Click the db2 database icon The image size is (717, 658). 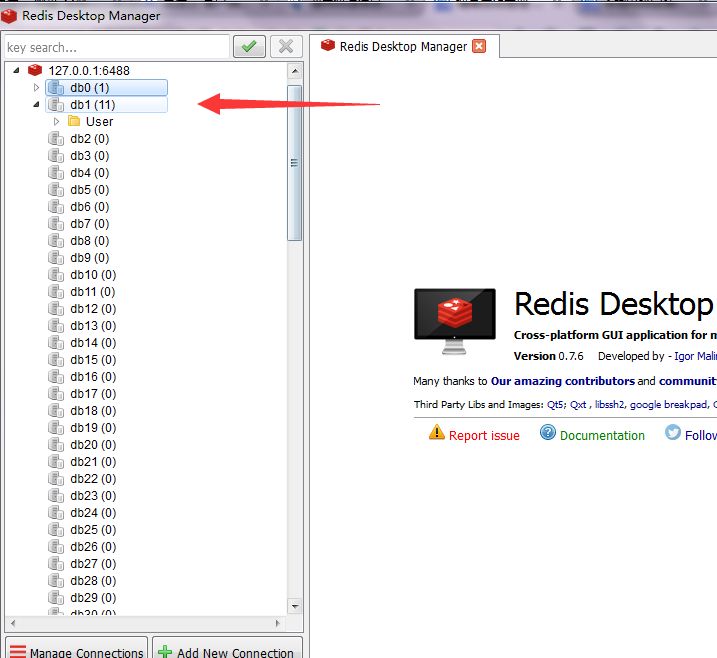(x=56, y=139)
